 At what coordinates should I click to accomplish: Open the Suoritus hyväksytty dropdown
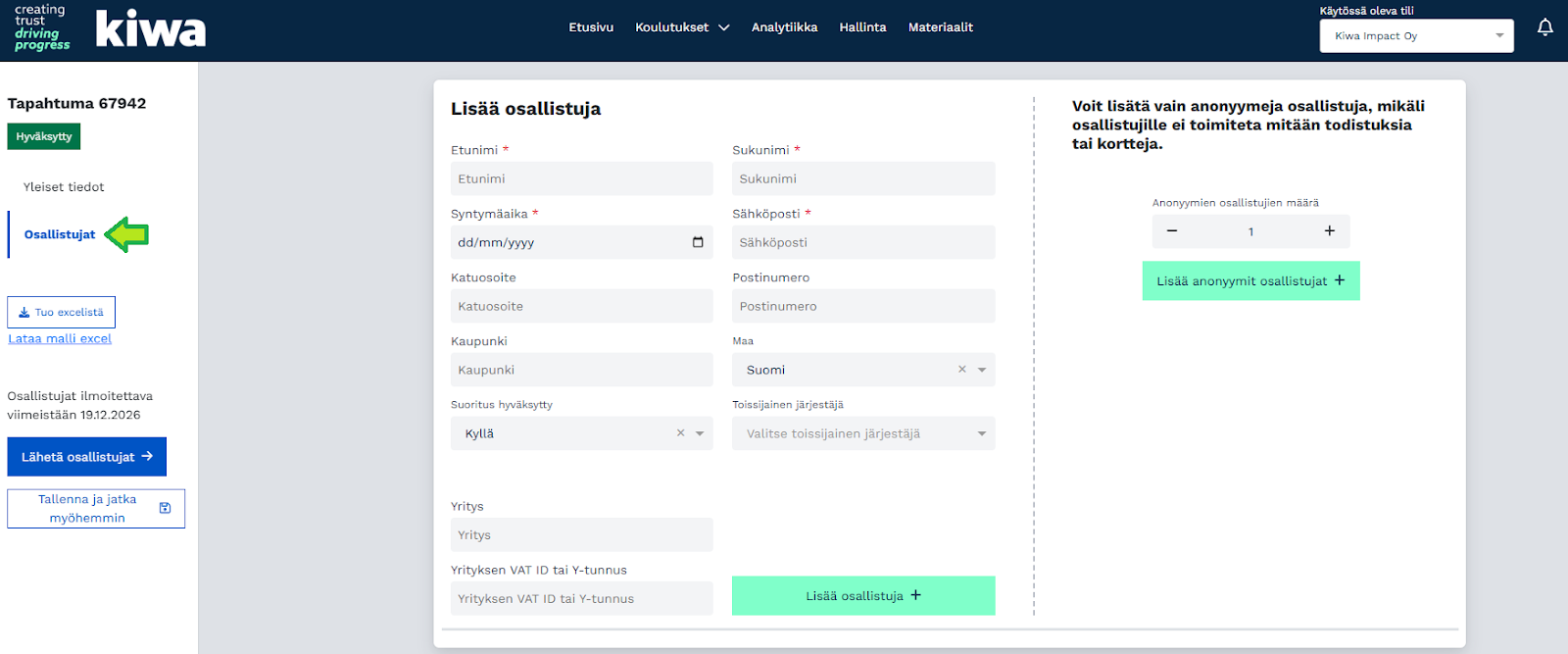point(700,433)
